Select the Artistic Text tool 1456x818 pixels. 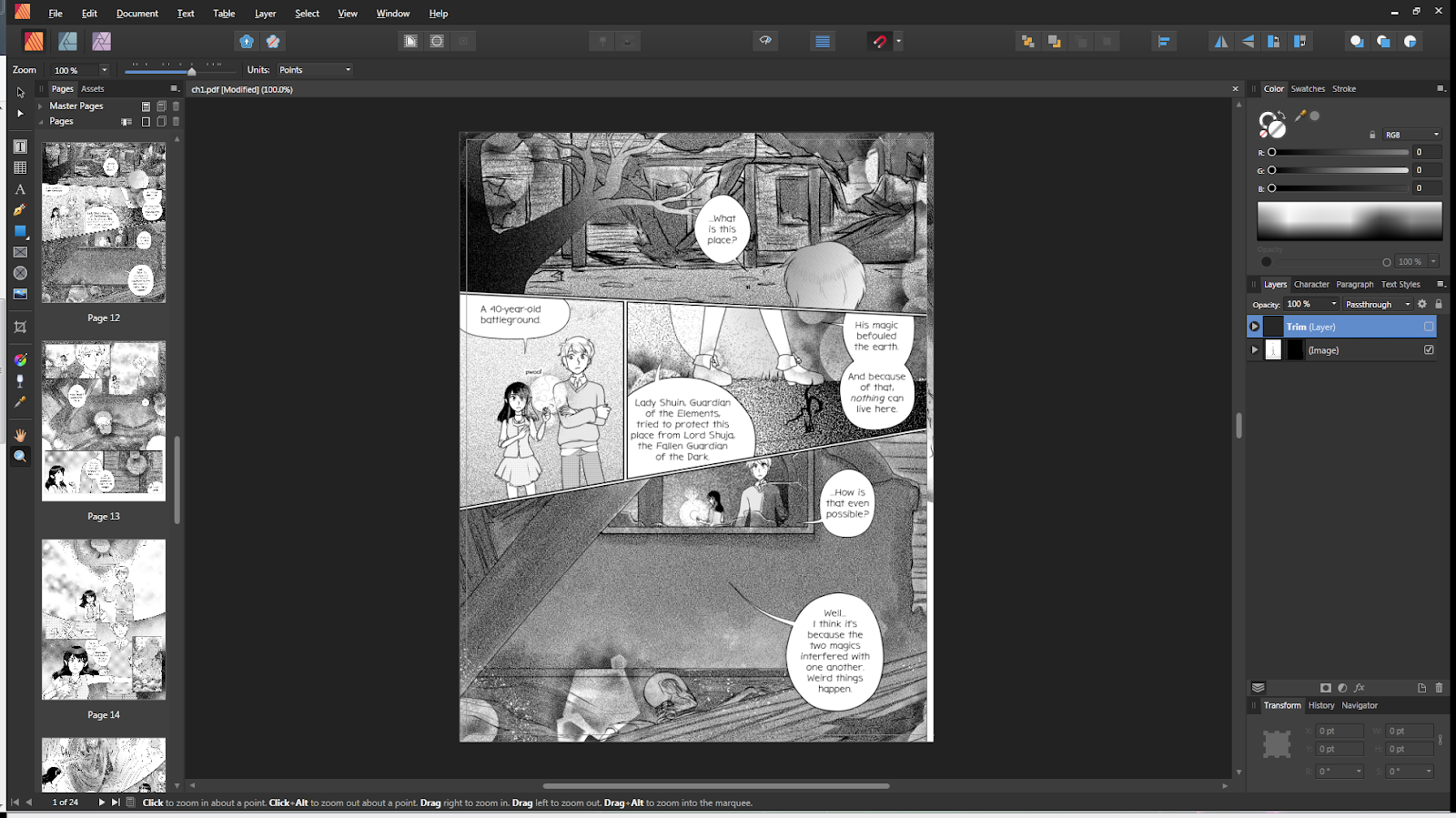tap(20, 189)
